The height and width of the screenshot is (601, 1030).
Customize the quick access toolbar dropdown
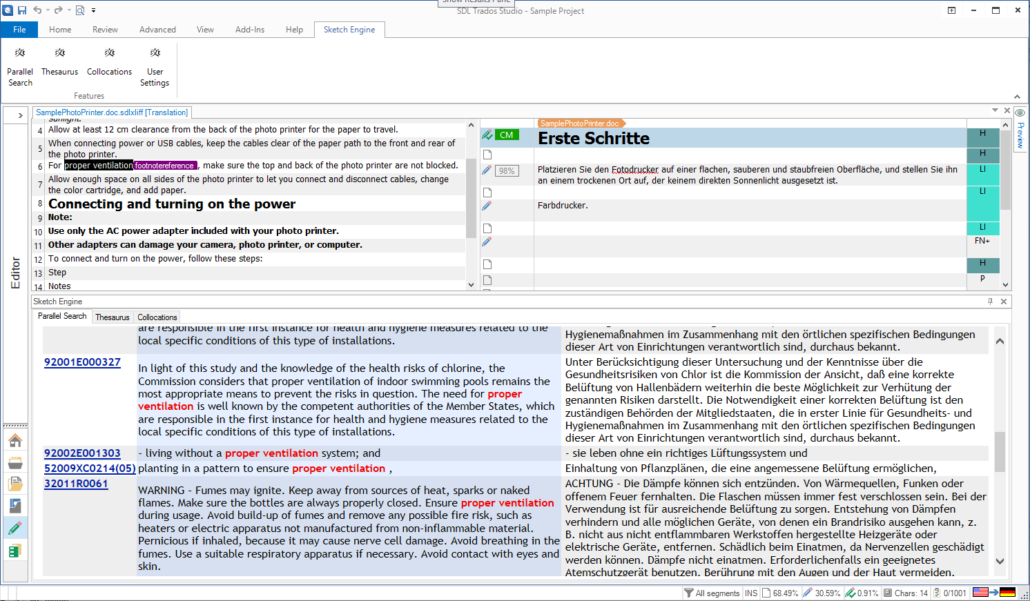click(94, 10)
